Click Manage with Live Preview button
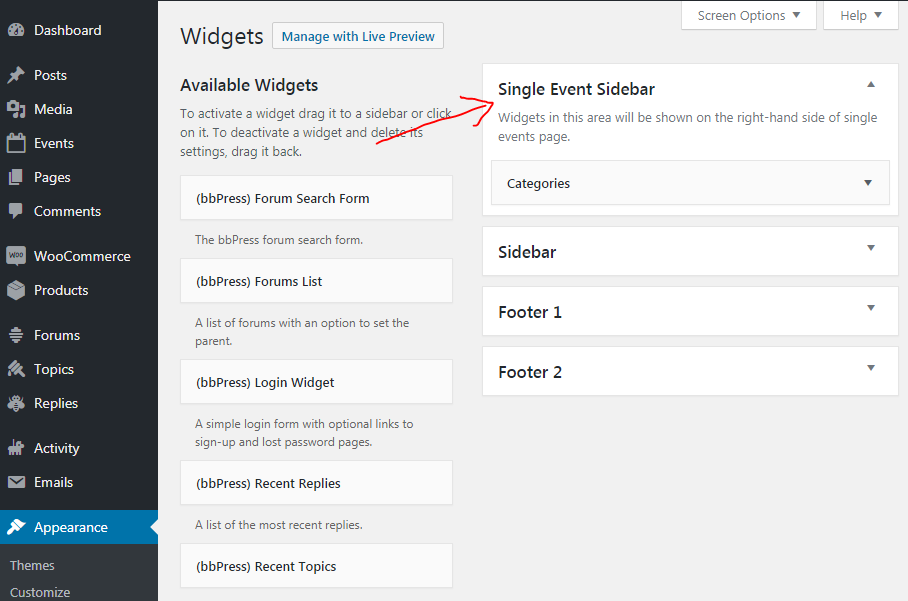This screenshot has height=601, width=908. click(x=358, y=36)
